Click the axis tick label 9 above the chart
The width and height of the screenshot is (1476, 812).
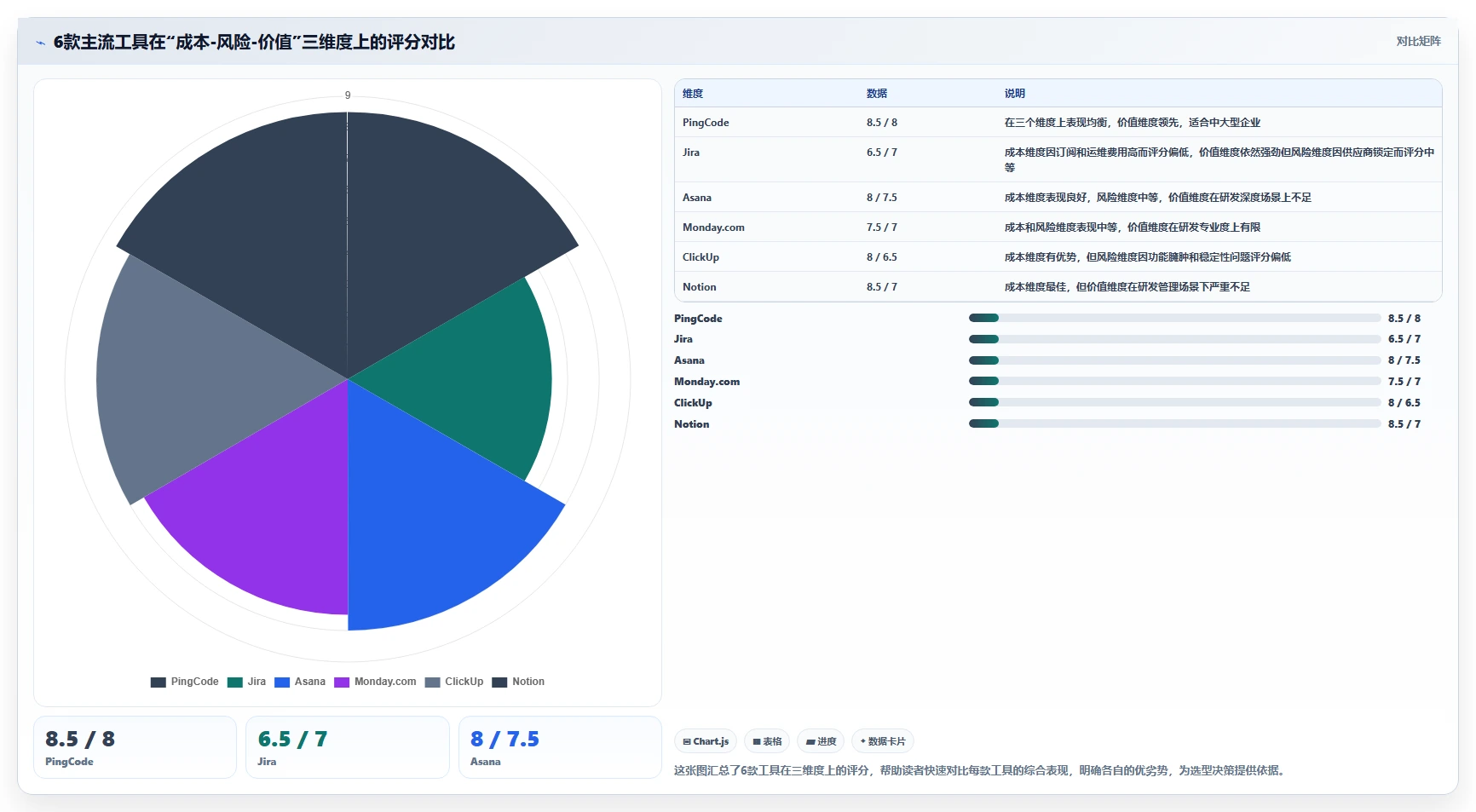click(348, 95)
